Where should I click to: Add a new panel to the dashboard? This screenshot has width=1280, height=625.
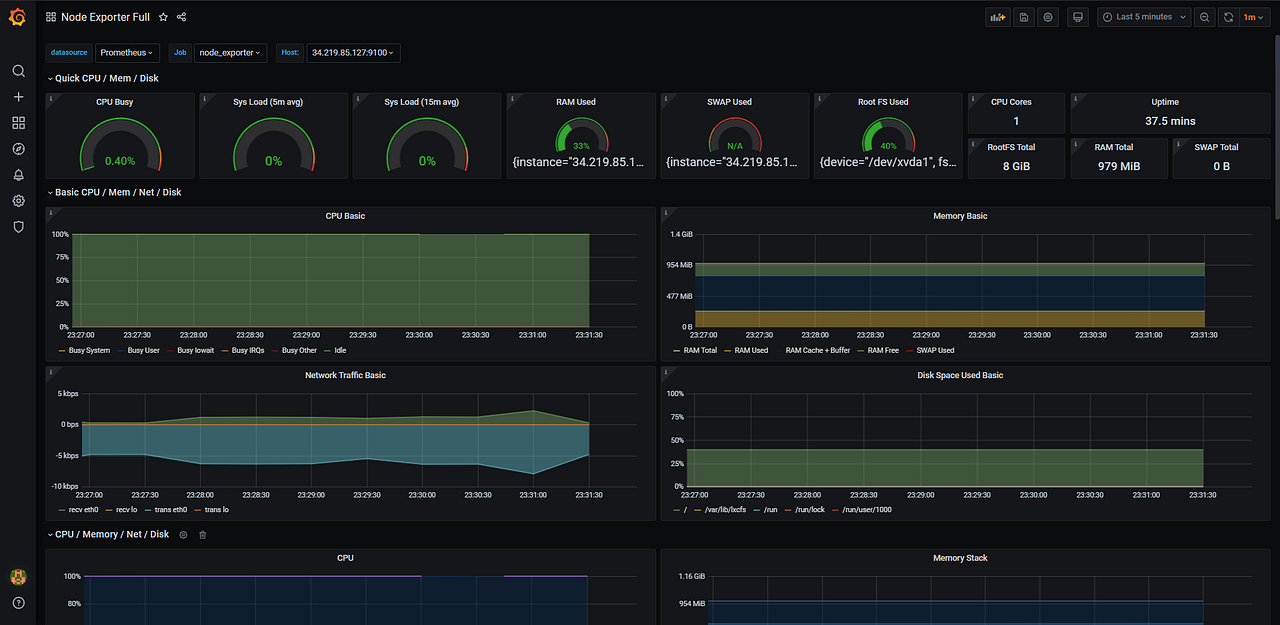tap(997, 17)
